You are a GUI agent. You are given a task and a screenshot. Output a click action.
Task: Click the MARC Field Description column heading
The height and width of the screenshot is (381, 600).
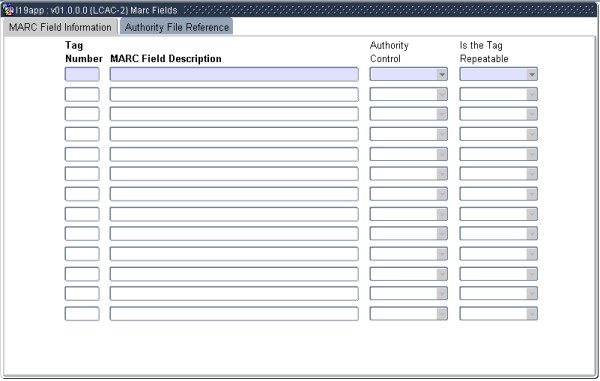166,59
